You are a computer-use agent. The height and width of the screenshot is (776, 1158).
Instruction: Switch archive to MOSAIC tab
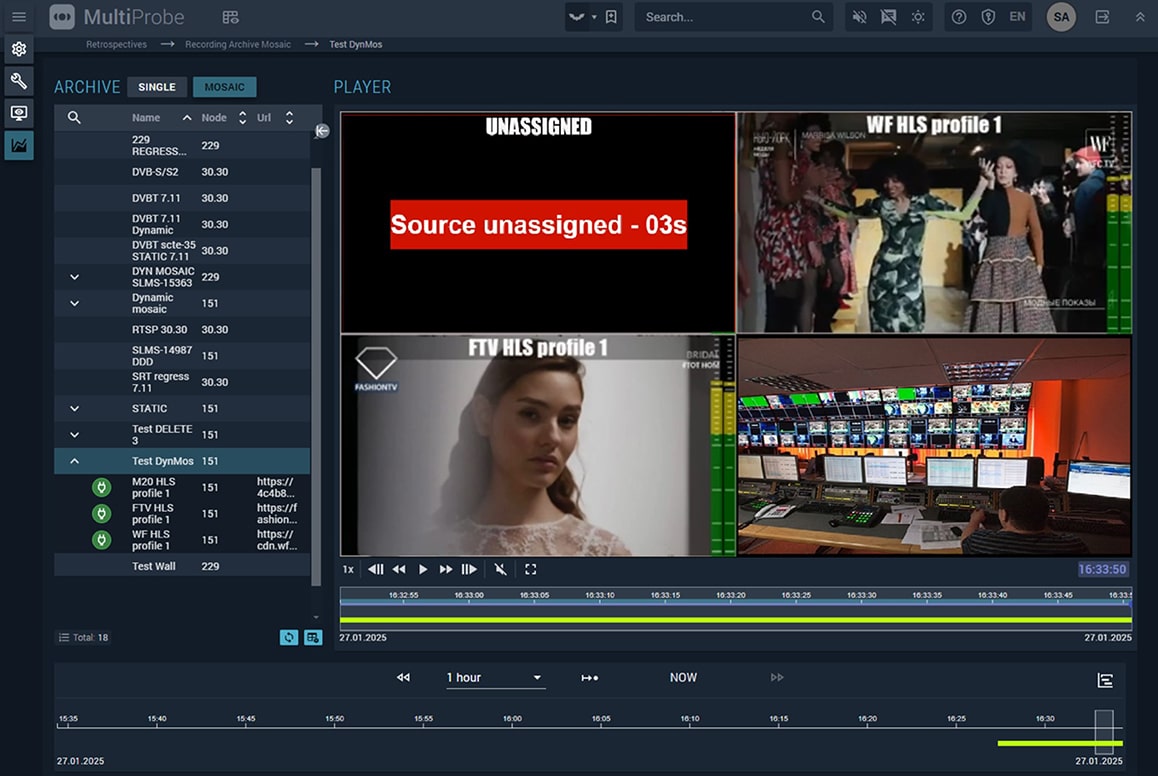225,87
